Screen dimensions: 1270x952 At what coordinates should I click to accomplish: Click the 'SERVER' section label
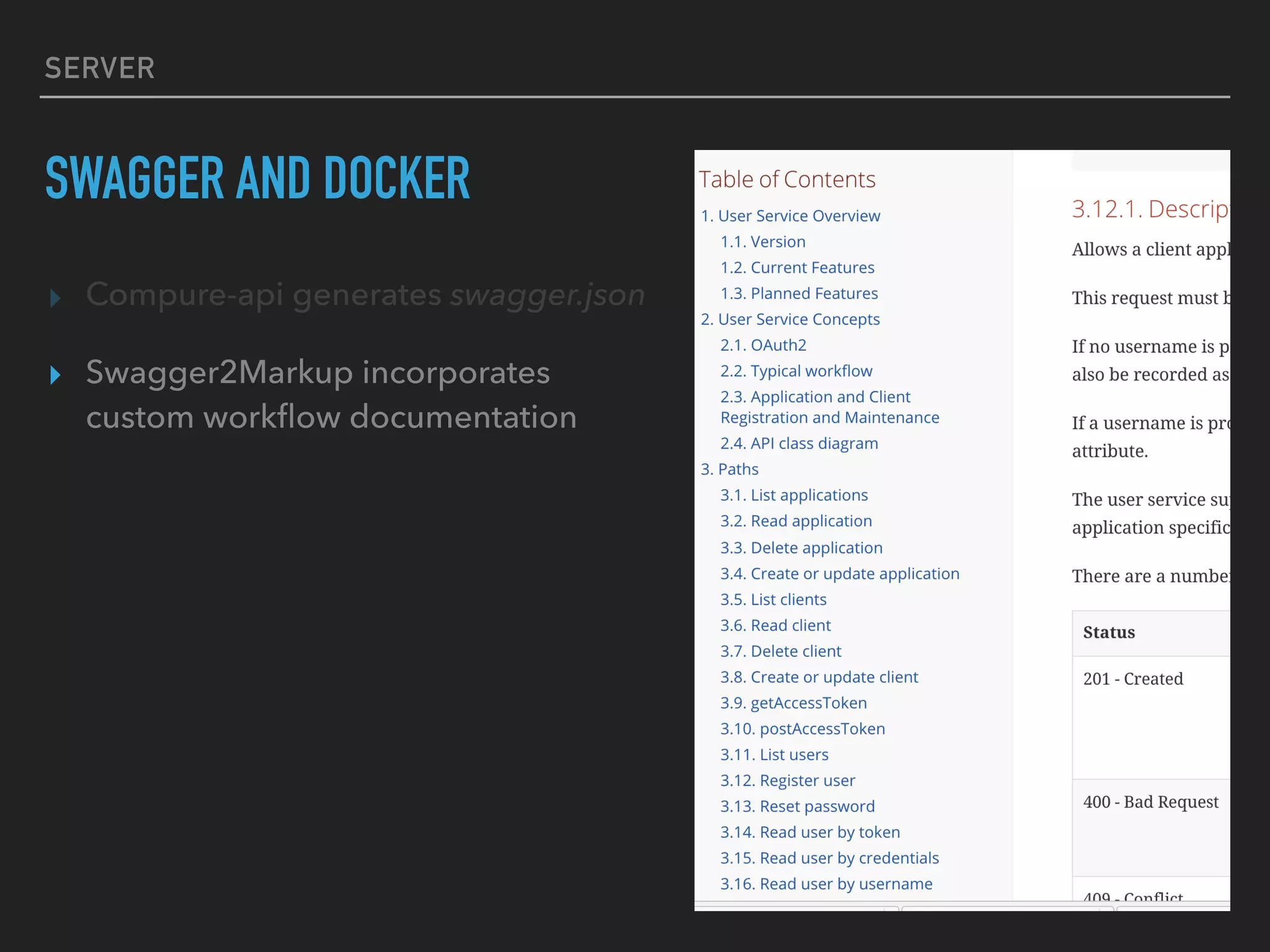pyautogui.click(x=100, y=68)
